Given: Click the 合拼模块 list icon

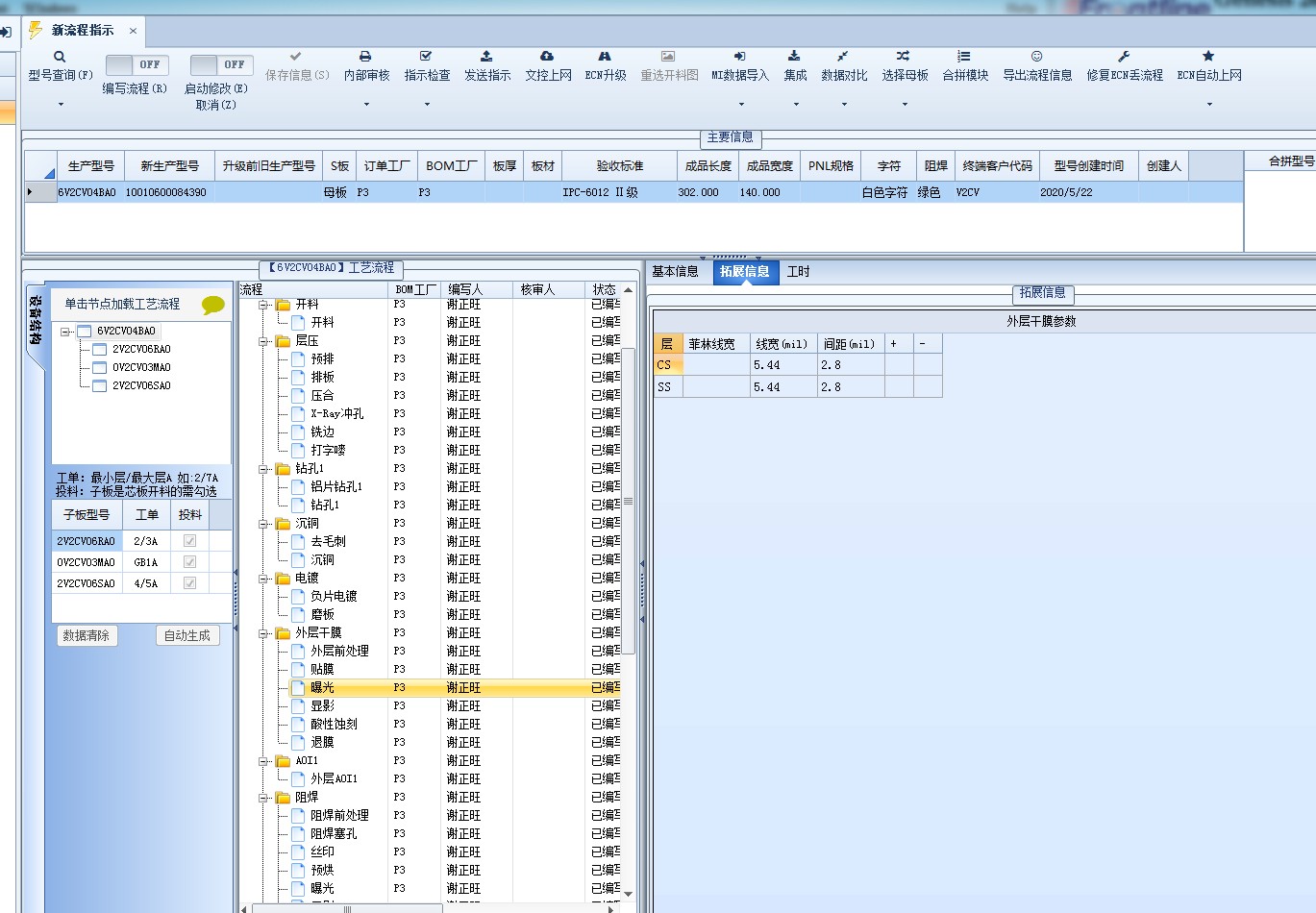Looking at the screenshot, I should (964, 57).
